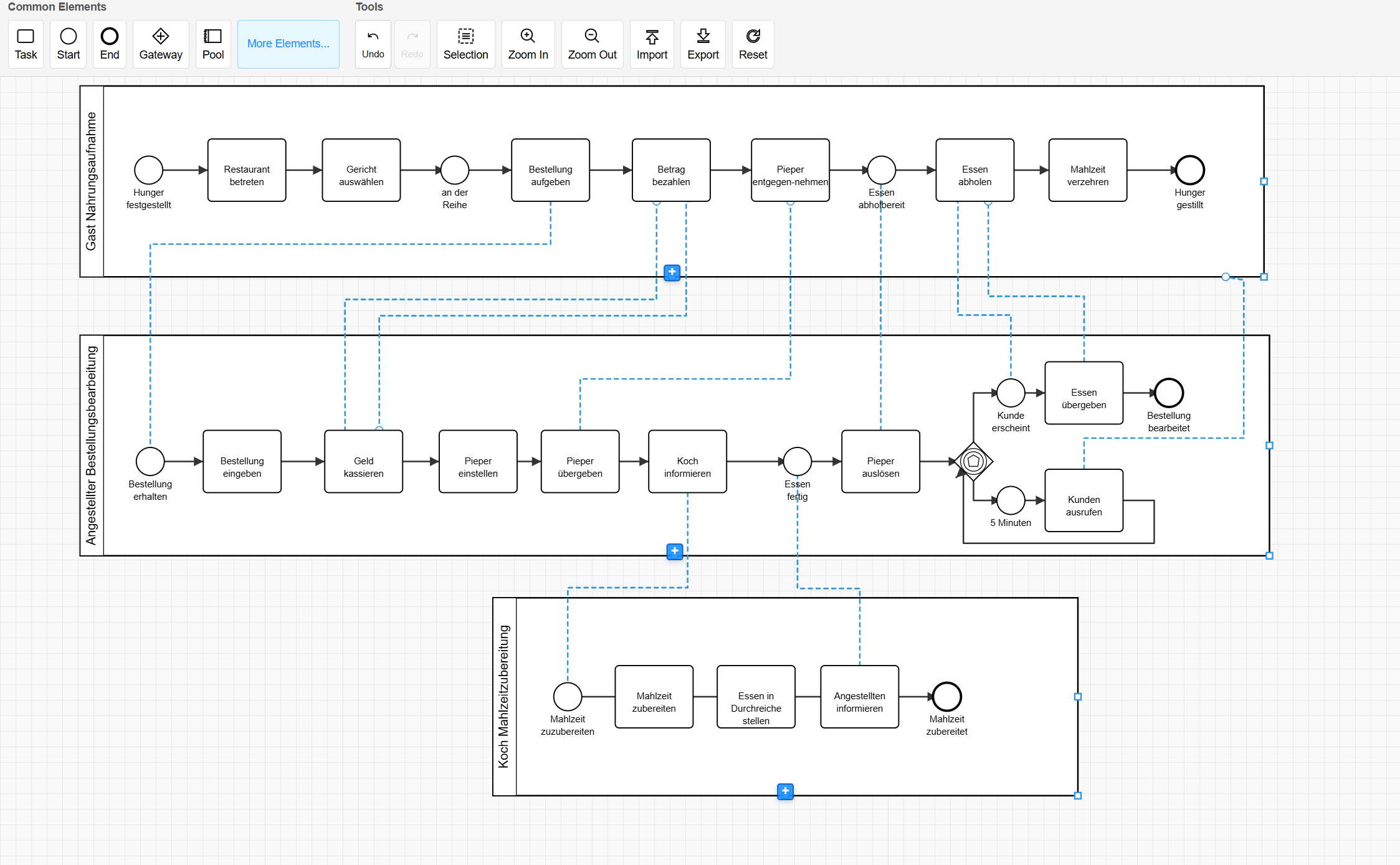Select the 'Koch informieren' task
This screenshot has height=865, width=1400.
(688, 462)
